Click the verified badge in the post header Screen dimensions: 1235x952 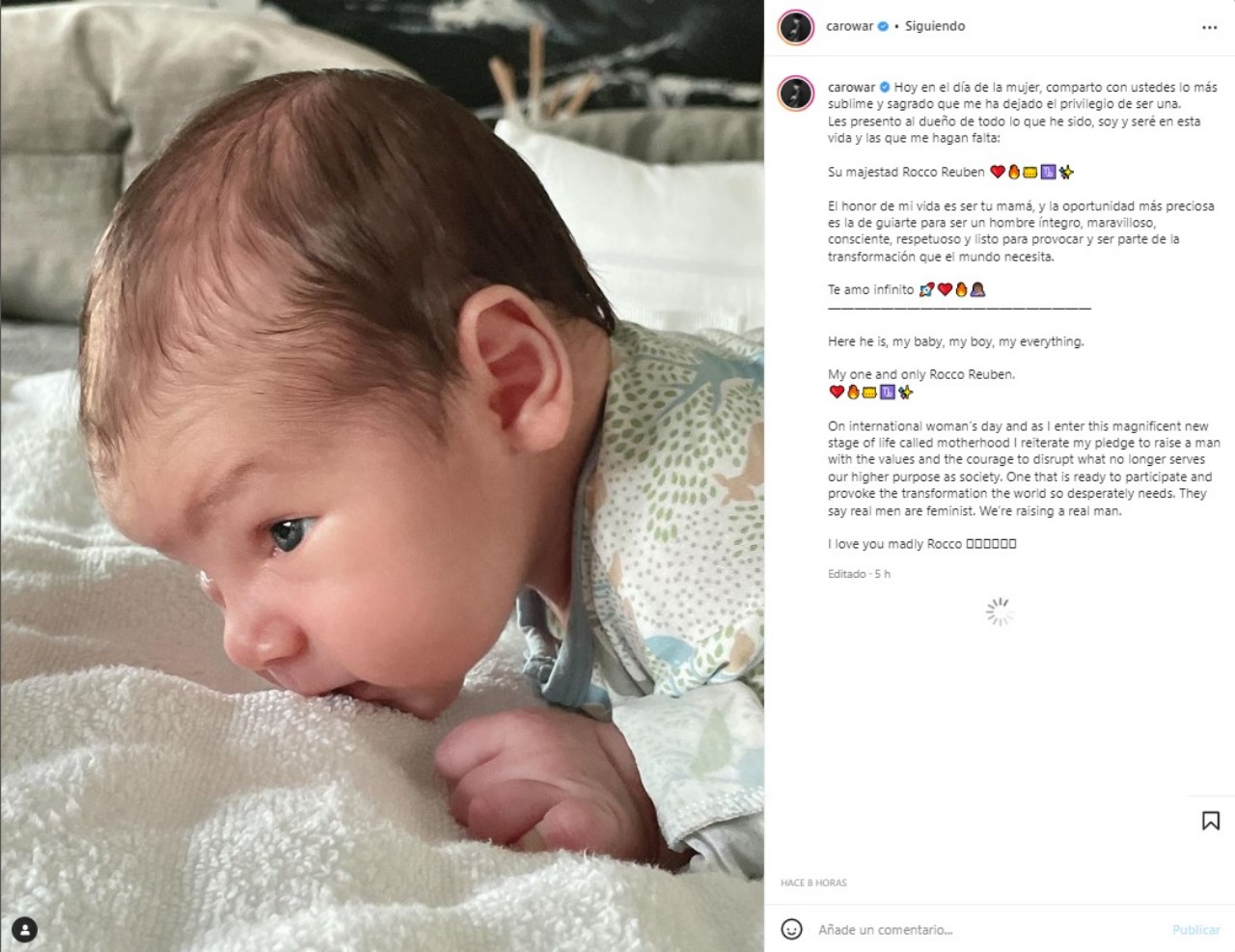(x=883, y=26)
